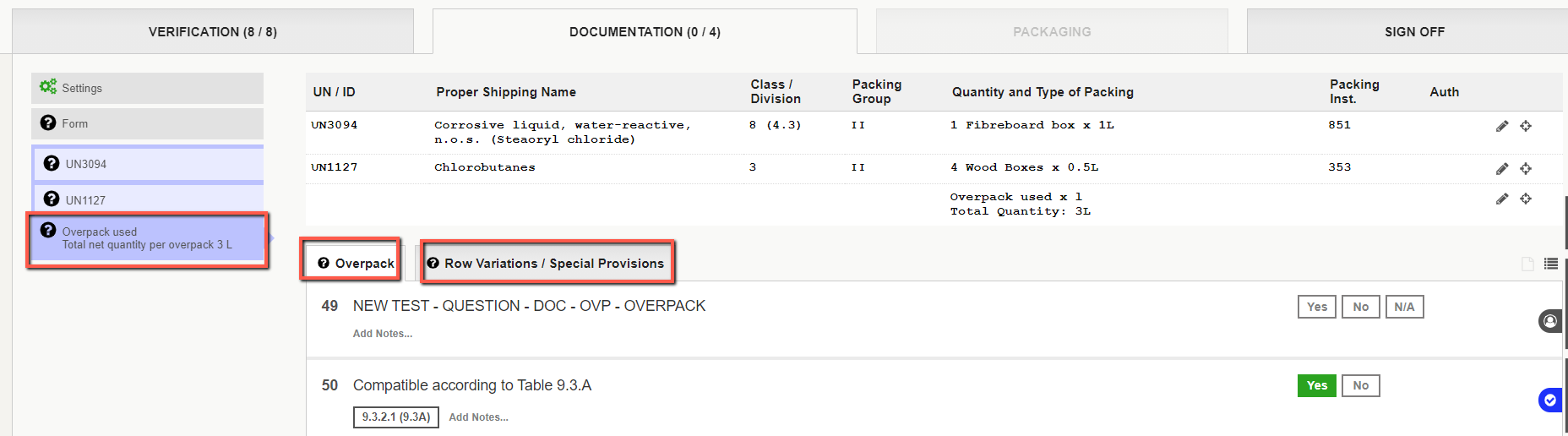
Task: Open Row Variations / Special Provisions tab
Action: (x=546, y=264)
